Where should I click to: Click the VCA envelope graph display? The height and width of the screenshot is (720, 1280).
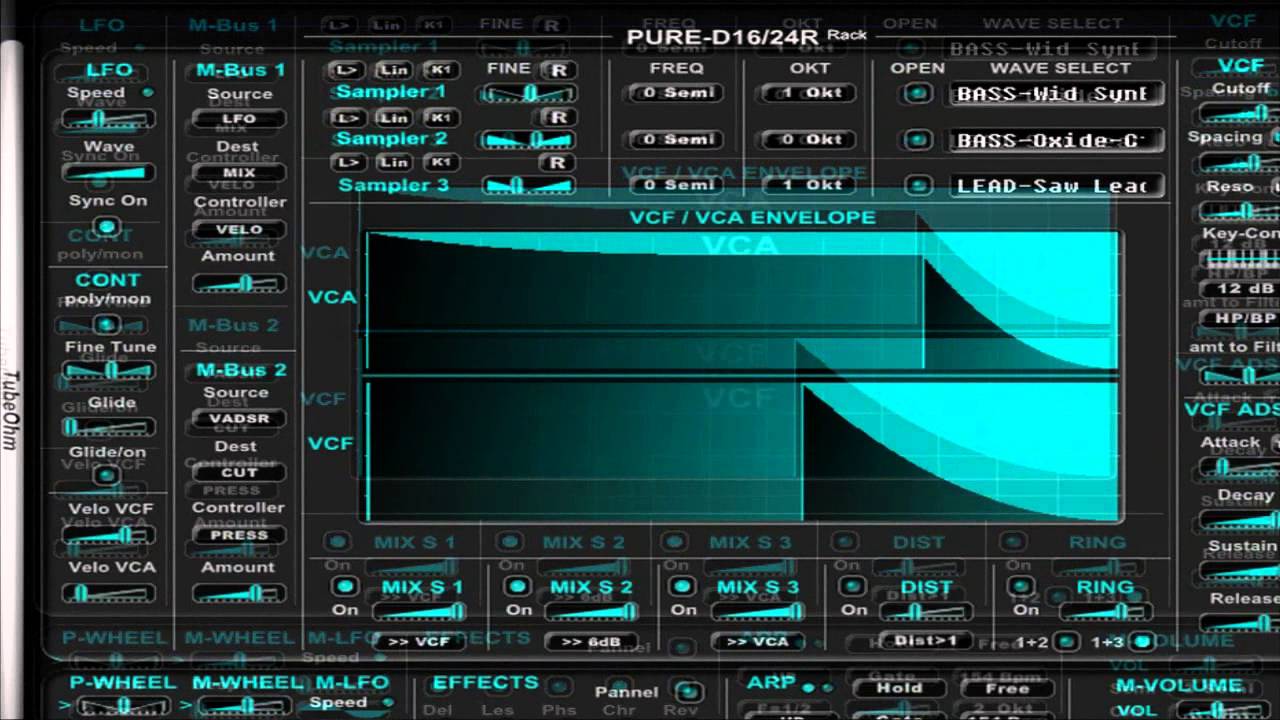point(741,301)
